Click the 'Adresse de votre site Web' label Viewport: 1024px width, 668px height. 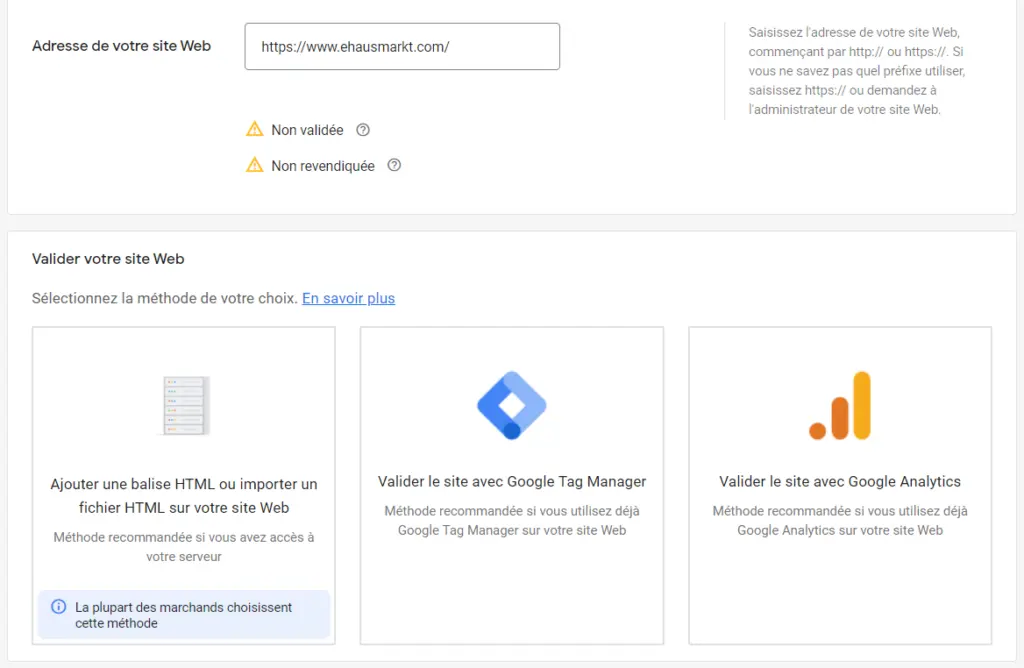[121, 46]
